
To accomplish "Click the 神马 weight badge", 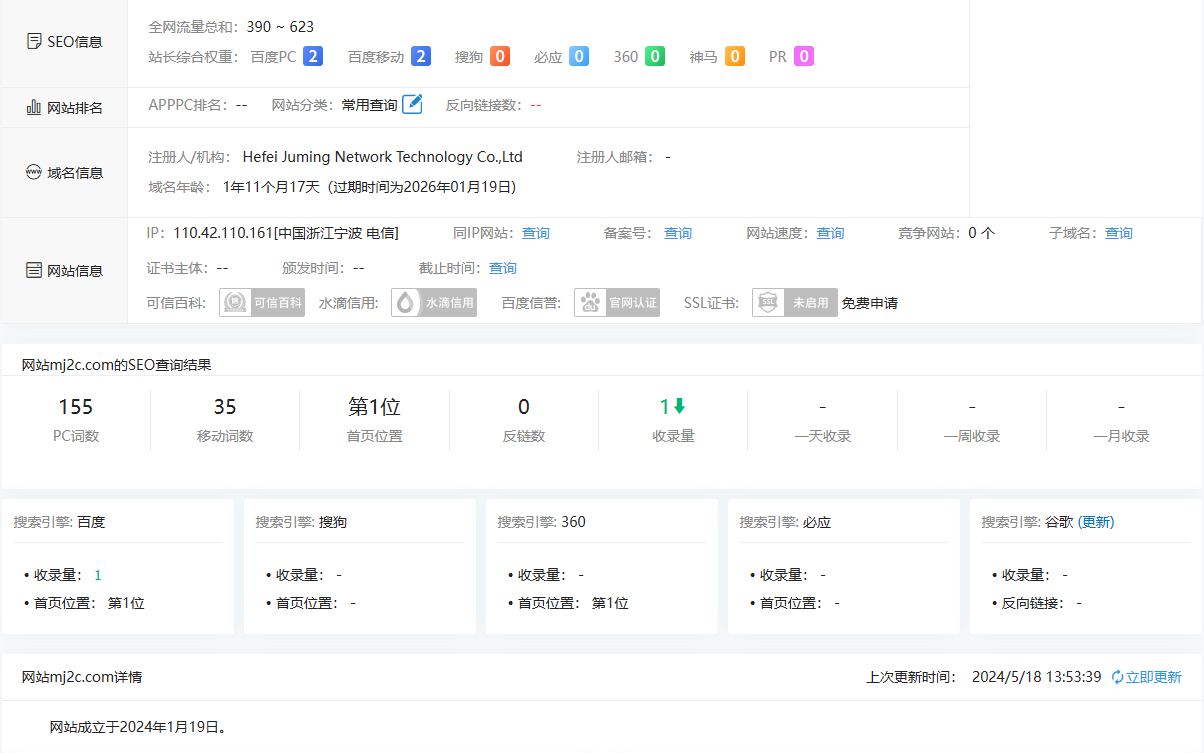I will click(735, 57).
